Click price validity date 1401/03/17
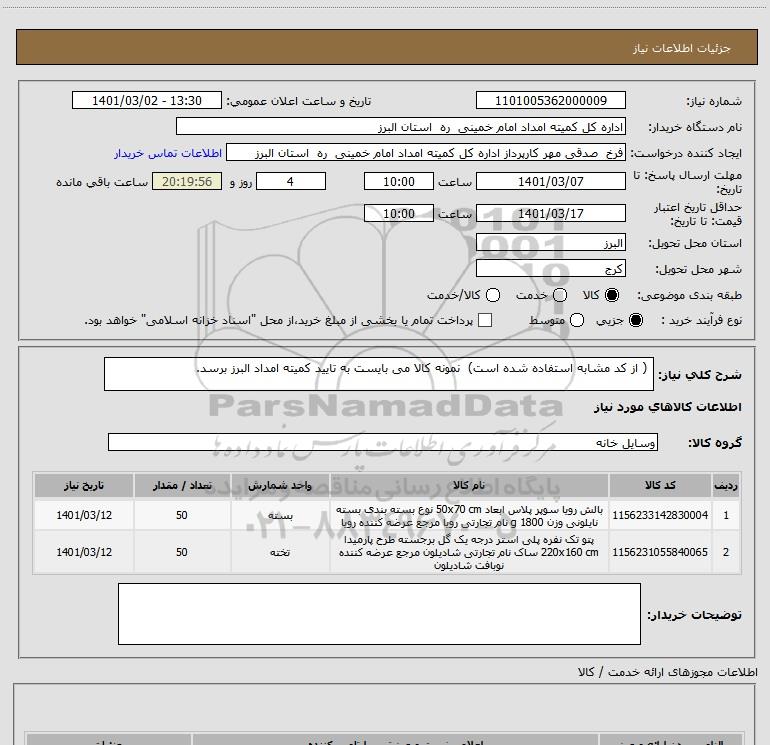Screen dimensions: 770x745 pyautogui.click(x=550, y=214)
